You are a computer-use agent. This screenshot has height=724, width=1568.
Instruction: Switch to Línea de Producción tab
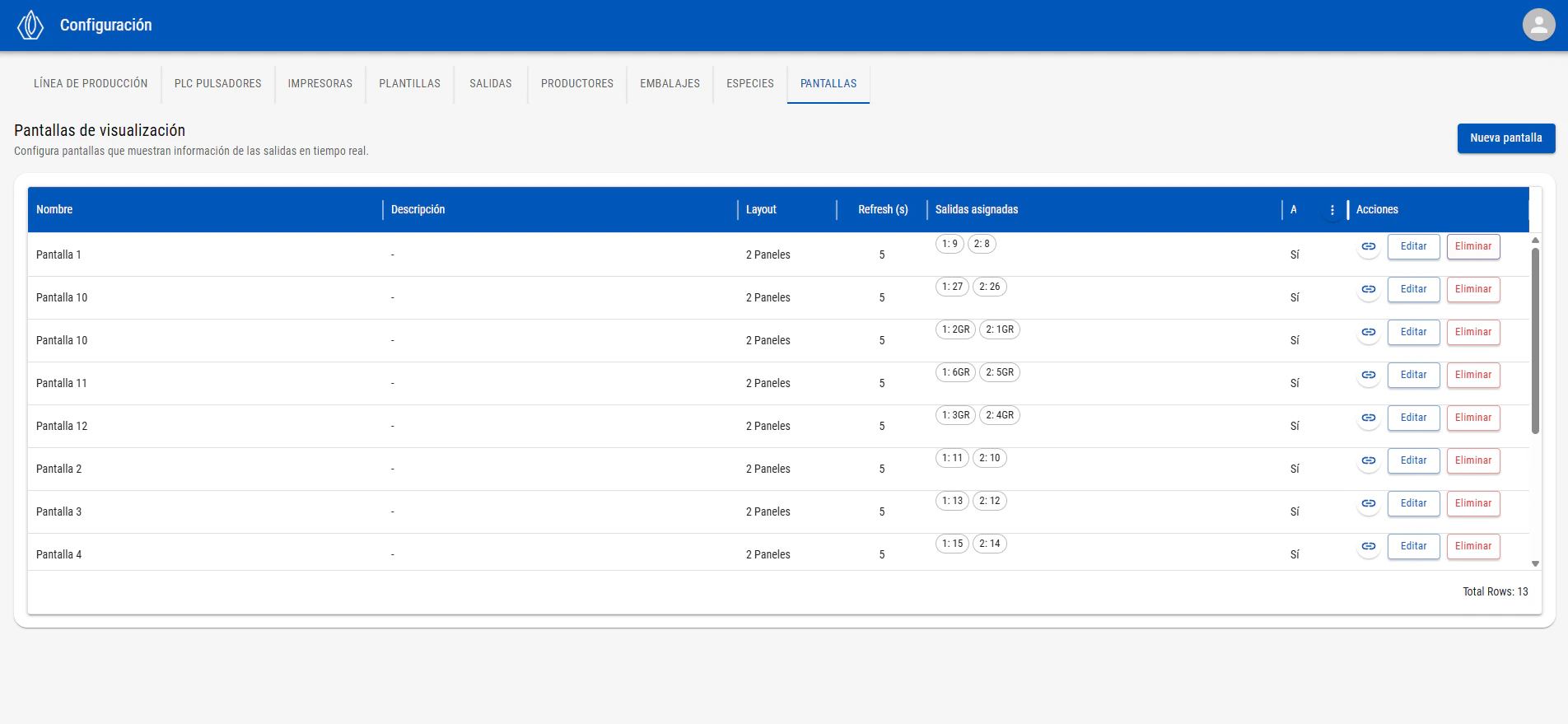pos(91,83)
